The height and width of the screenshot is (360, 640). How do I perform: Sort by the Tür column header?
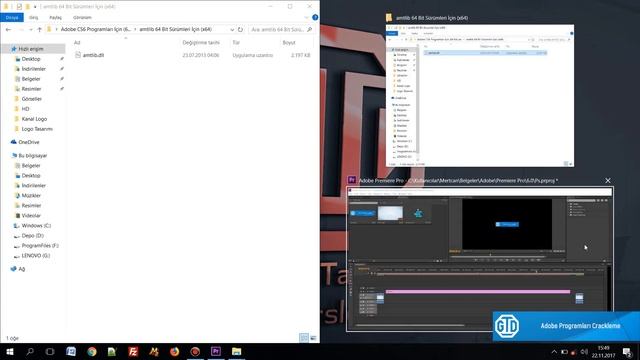[x=236, y=42]
